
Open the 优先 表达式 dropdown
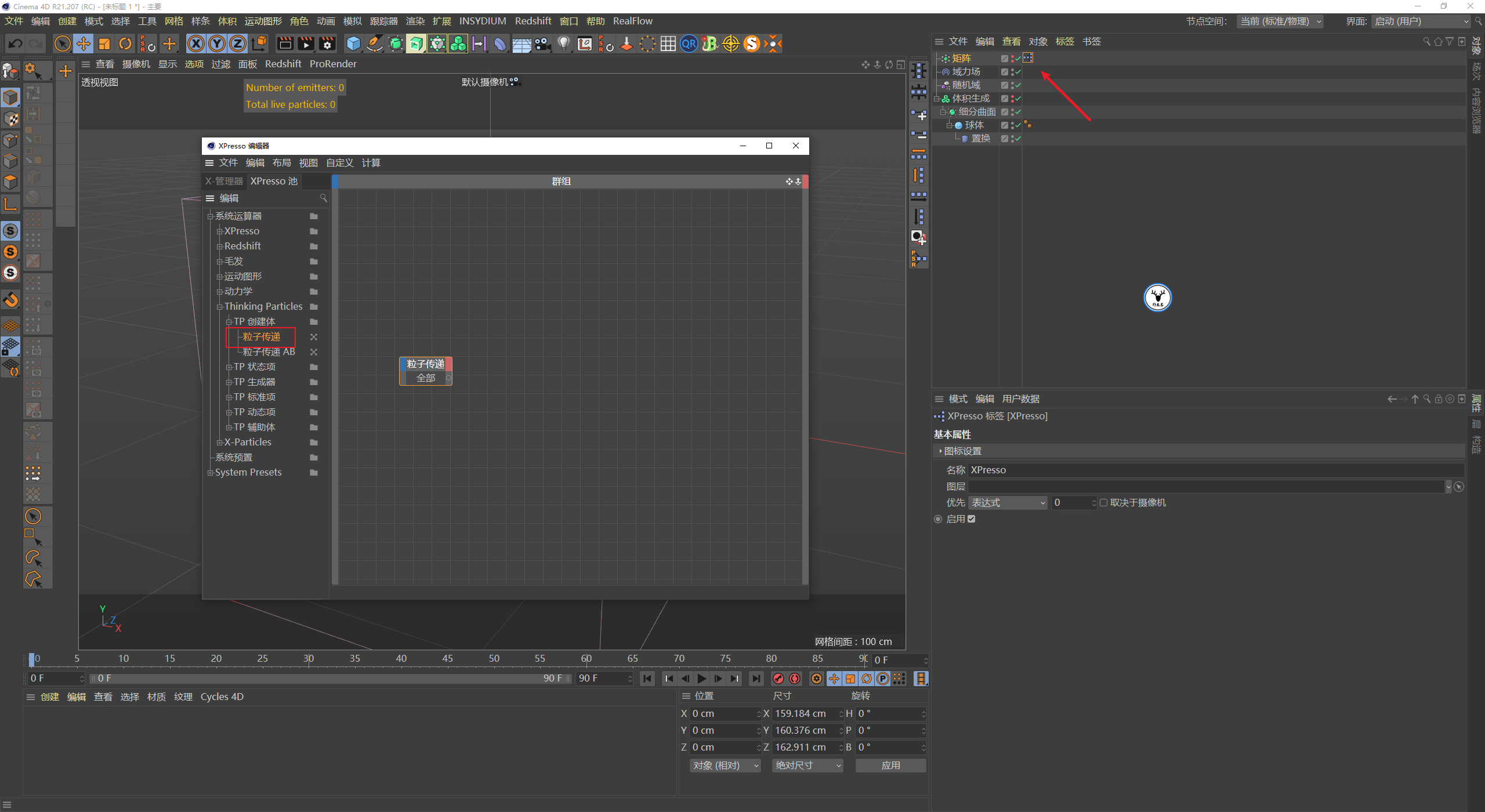1008,503
